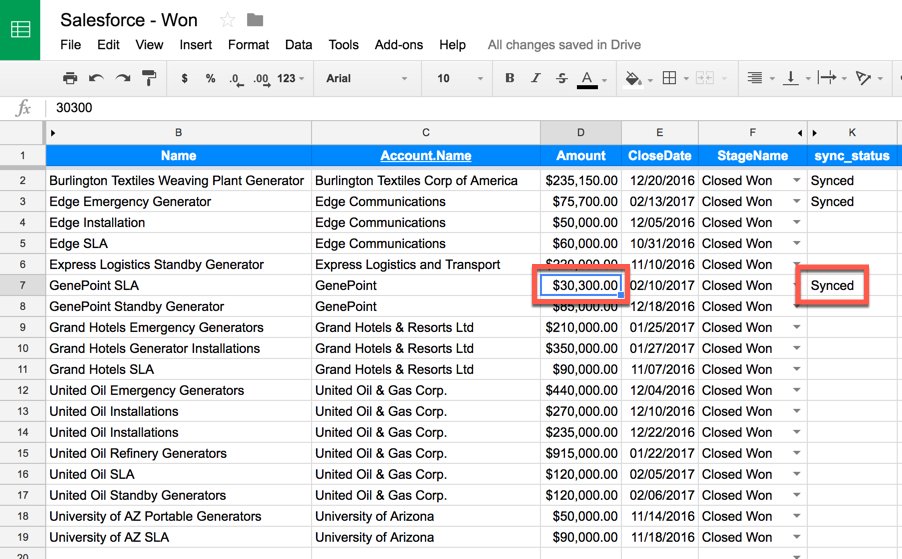The image size is (902, 559).
Task: Print the spreadsheet
Action: coord(70,78)
